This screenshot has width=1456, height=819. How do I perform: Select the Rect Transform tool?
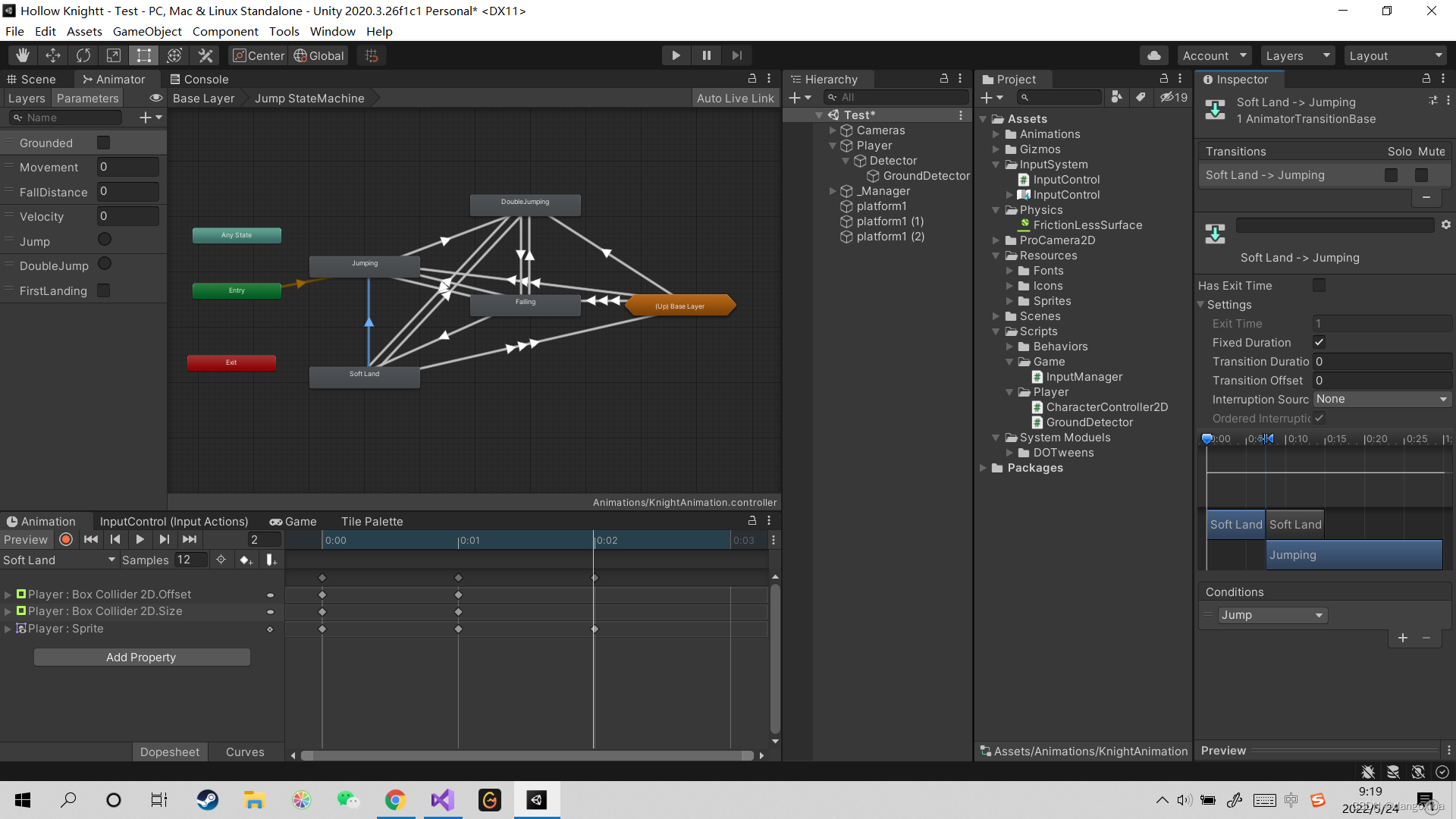(143, 55)
